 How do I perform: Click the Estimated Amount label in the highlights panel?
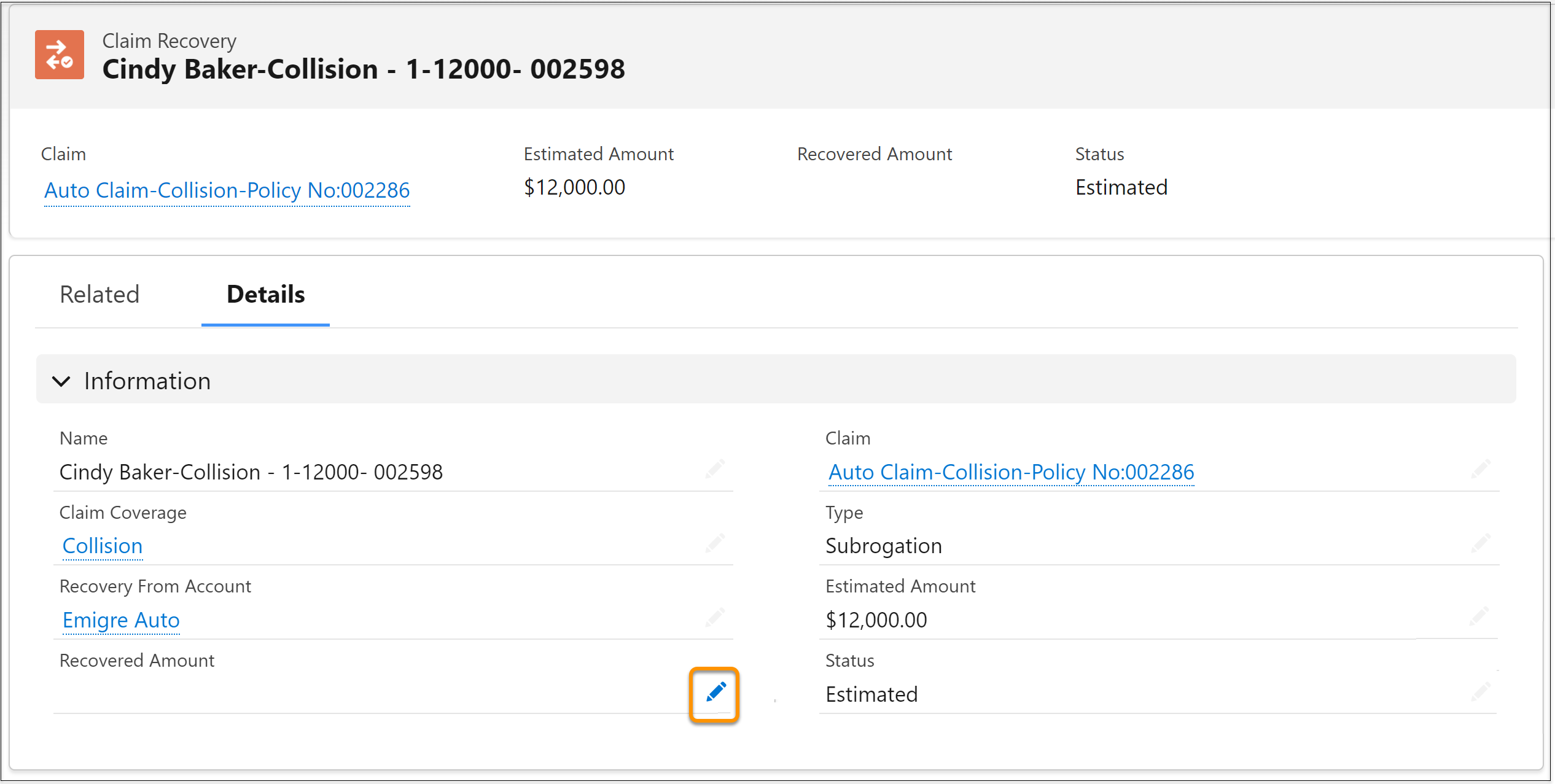[598, 154]
